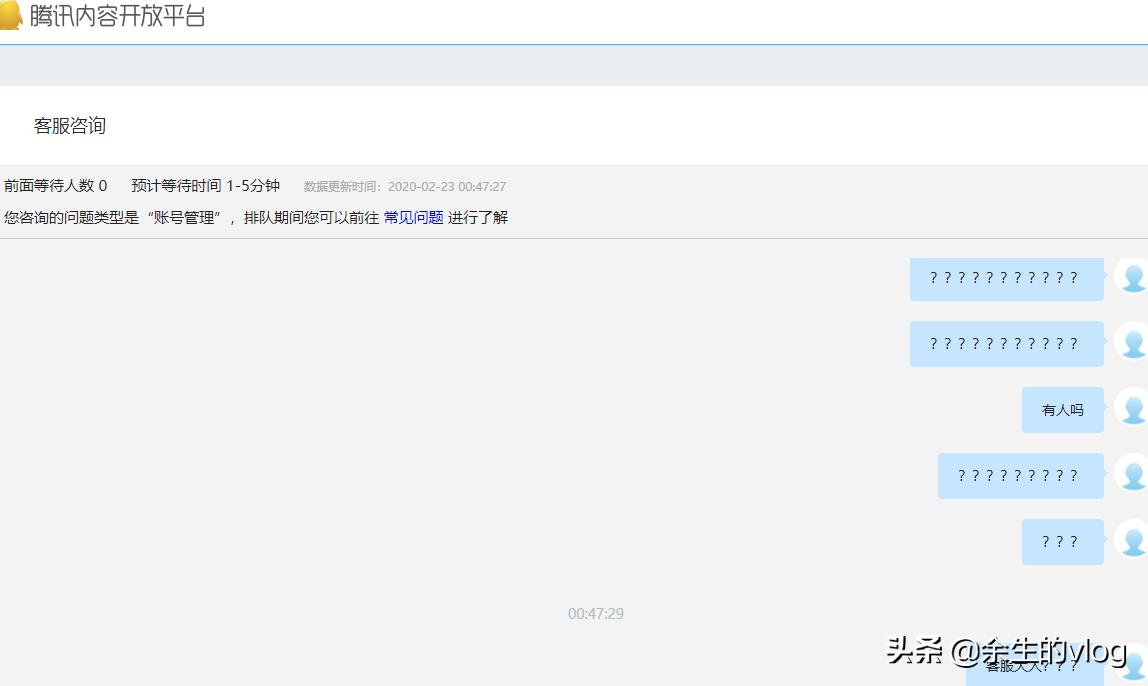Click the first ?????????? chat bubble
The width and height of the screenshot is (1148, 686).
[1006, 279]
